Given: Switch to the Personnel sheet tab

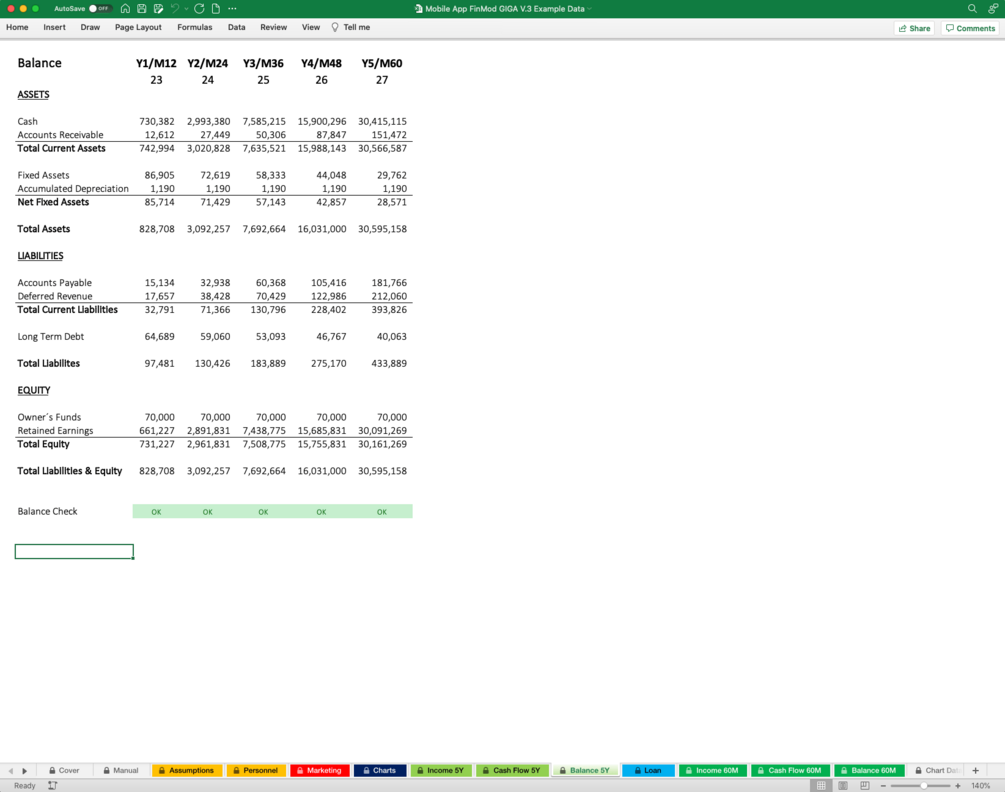Looking at the screenshot, I should click(x=256, y=770).
